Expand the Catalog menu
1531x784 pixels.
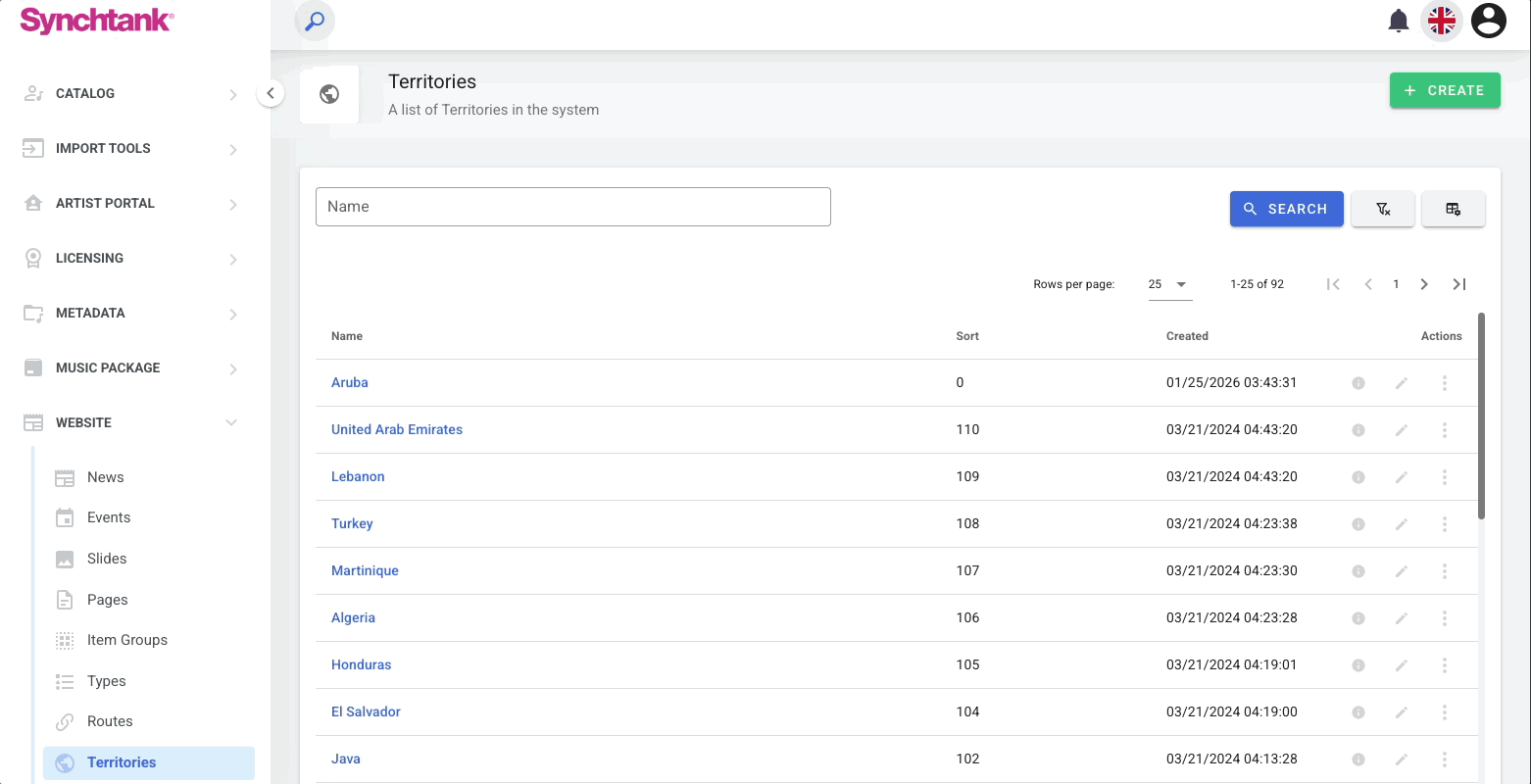click(x=131, y=94)
